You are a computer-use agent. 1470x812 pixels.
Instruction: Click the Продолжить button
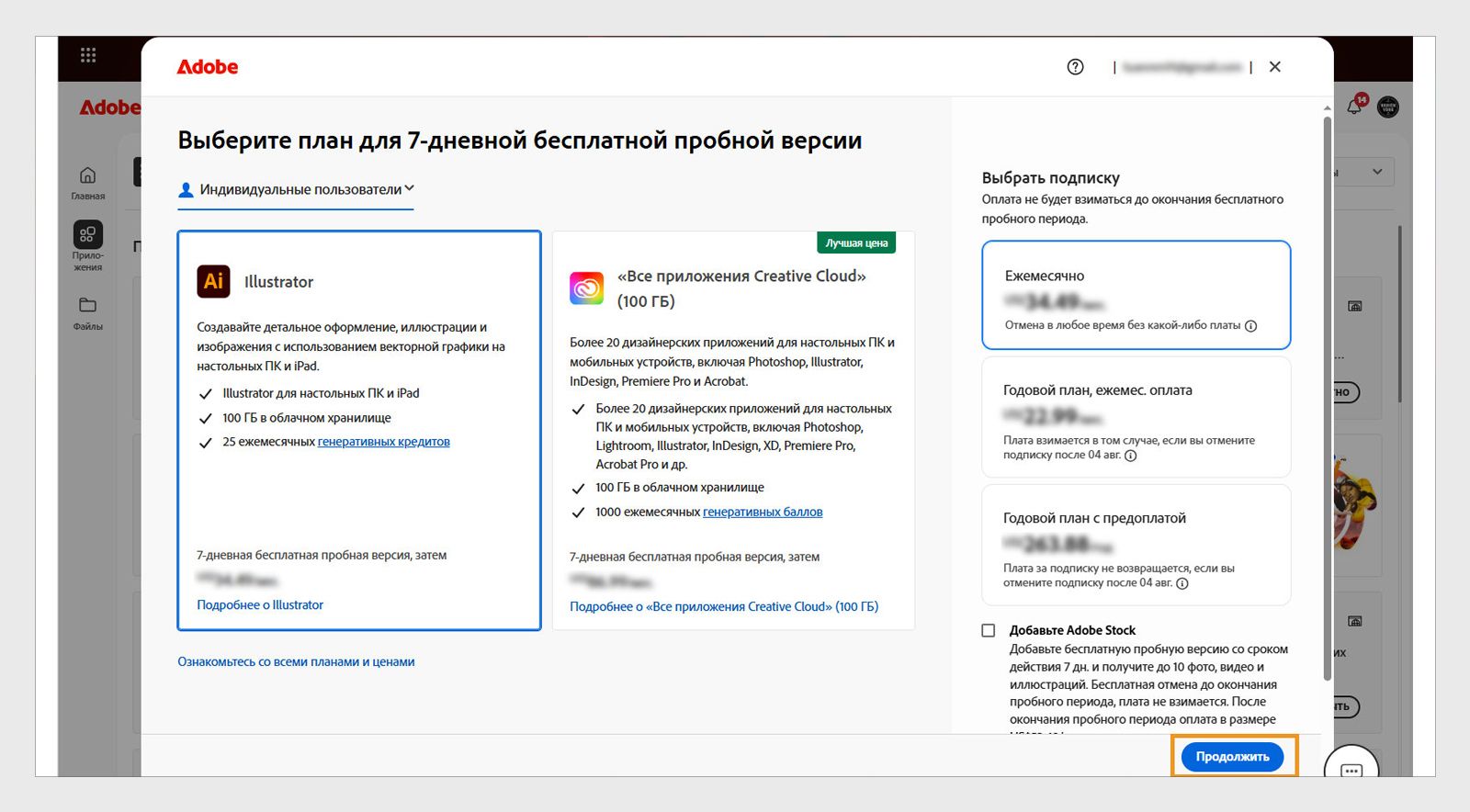coord(1233,757)
